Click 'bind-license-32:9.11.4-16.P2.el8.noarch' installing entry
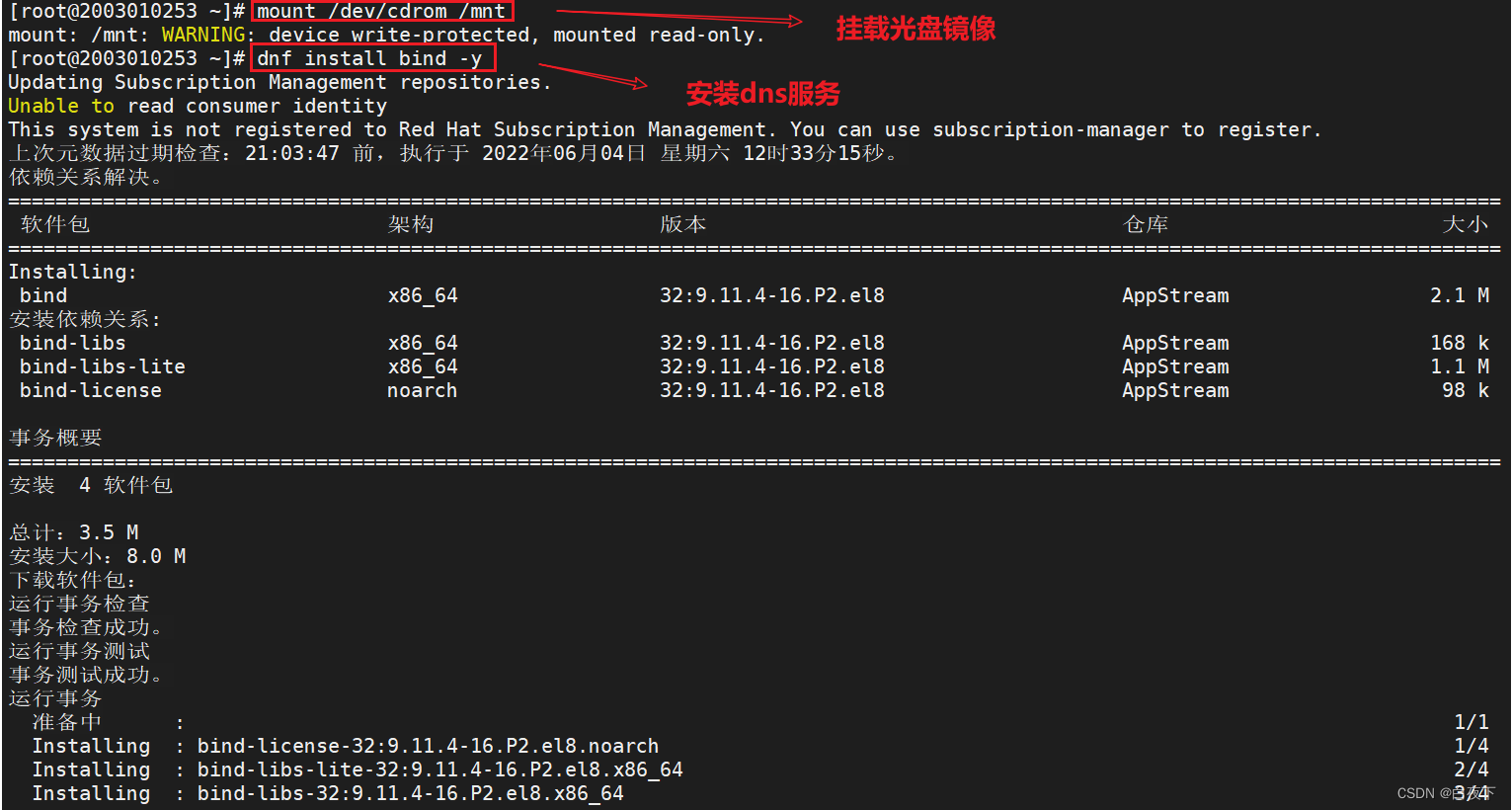1512x810 pixels. pos(429,746)
